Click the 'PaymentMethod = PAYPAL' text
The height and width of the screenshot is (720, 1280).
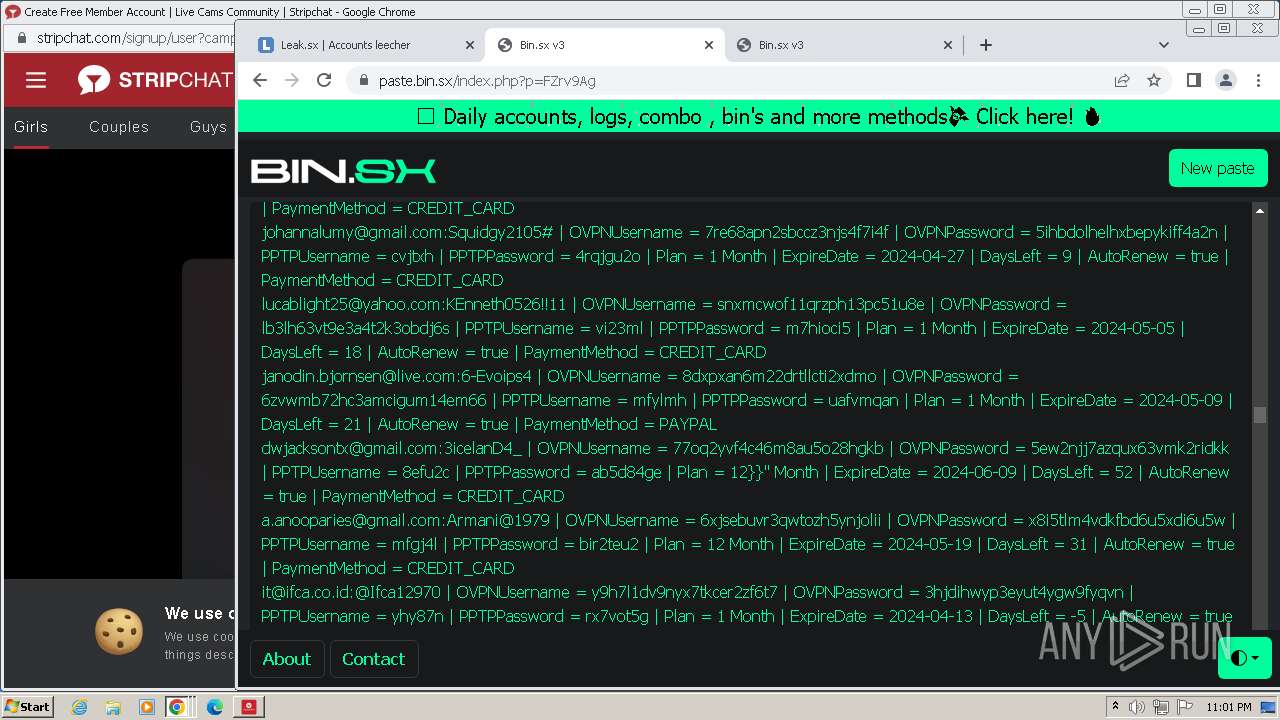(x=620, y=424)
